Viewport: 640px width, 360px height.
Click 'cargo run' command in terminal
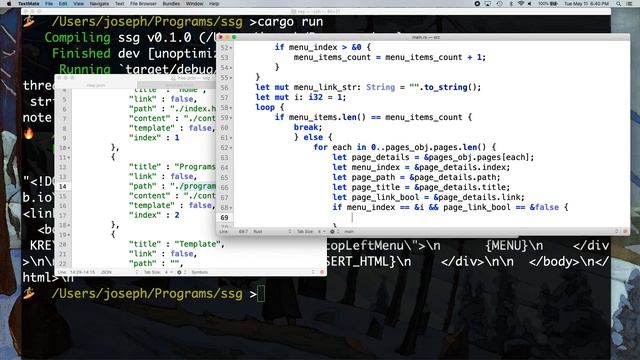(290, 22)
